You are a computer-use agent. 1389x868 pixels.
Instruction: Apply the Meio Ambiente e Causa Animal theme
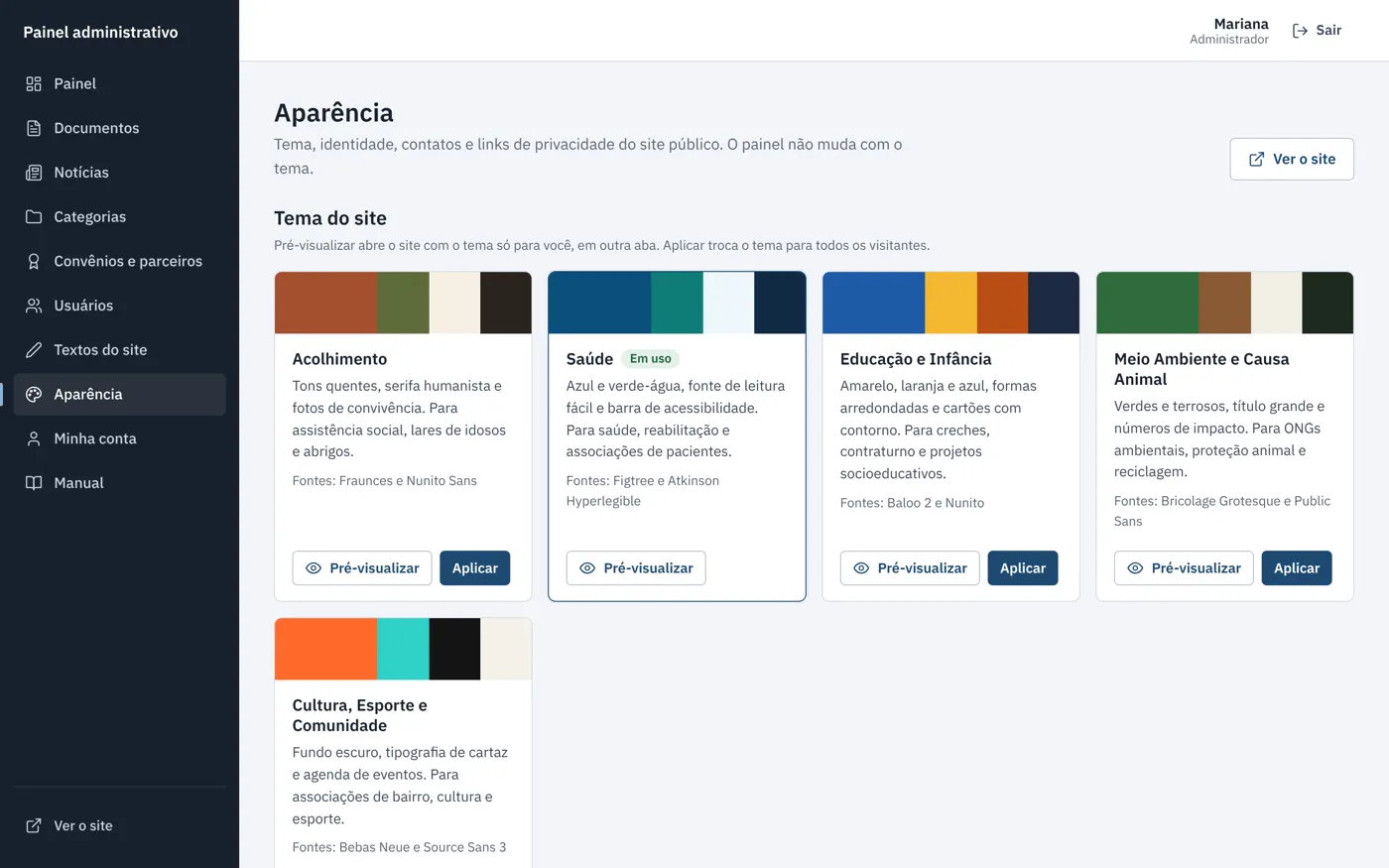pyautogui.click(x=1297, y=568)
